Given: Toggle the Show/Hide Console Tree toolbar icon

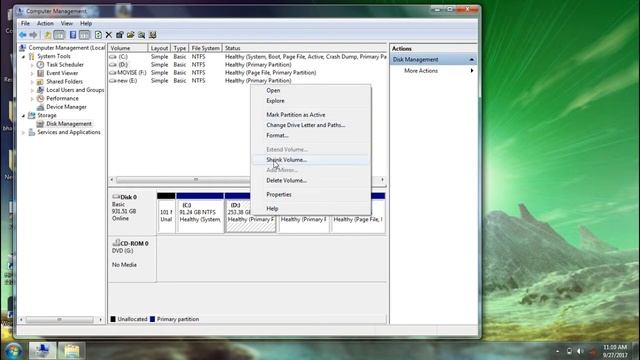Looking at the screenshot, I should 59,35.
